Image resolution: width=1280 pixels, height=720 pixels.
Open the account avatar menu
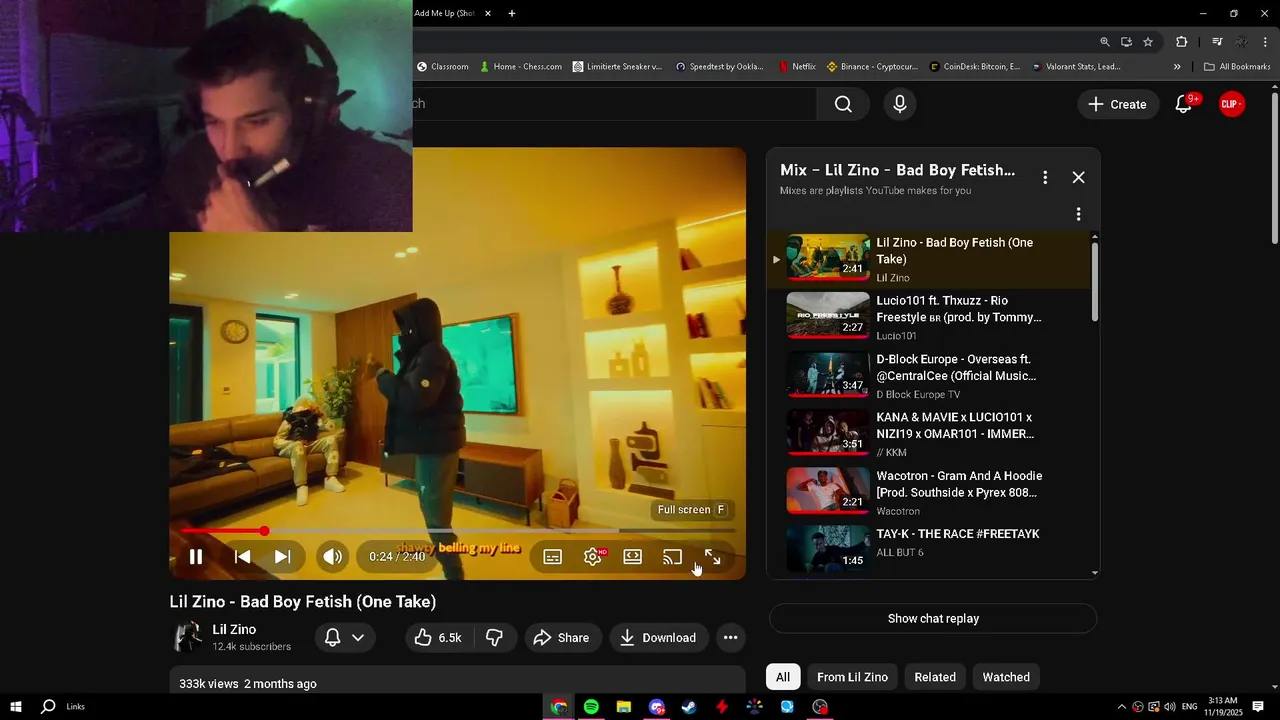pos(1232,104)
